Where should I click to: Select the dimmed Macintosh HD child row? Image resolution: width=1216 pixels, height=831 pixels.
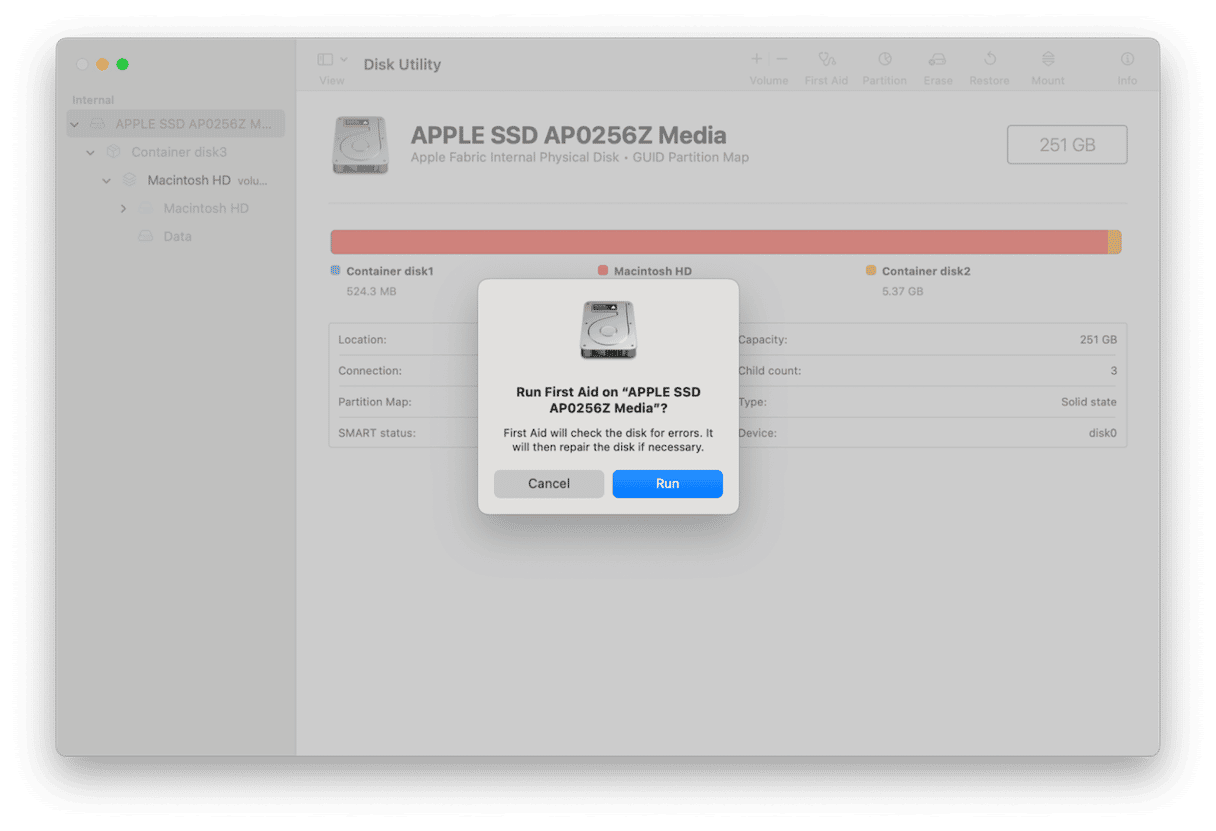click(176, 208)
